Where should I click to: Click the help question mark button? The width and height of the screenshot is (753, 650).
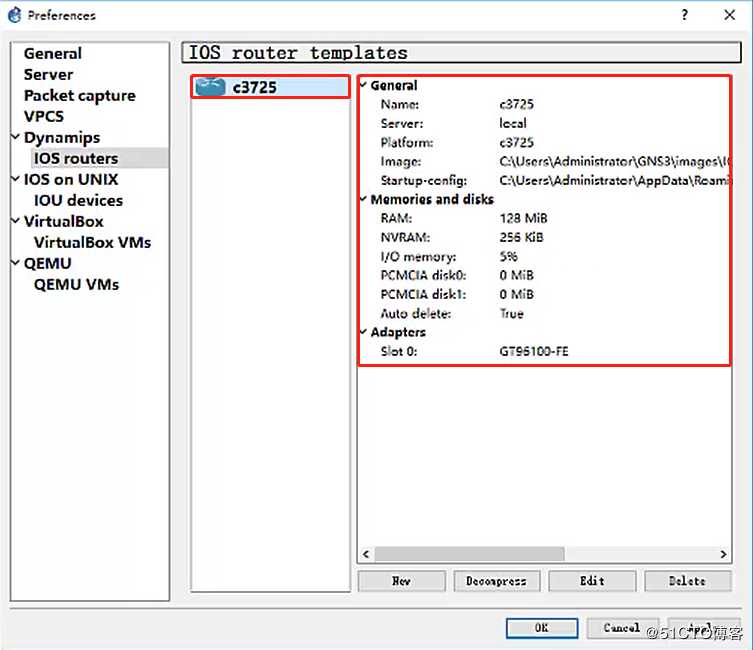[x=684, y=15]
